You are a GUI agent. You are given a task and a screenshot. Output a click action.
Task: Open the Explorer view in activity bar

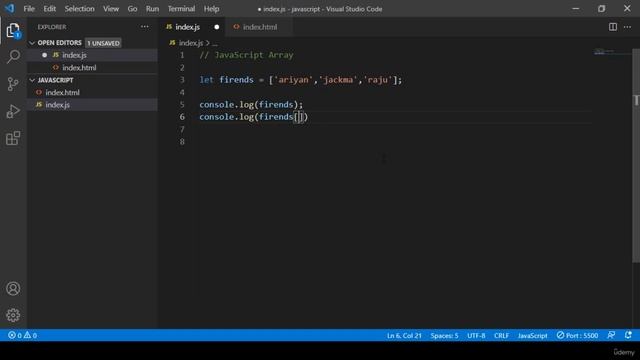13,30
